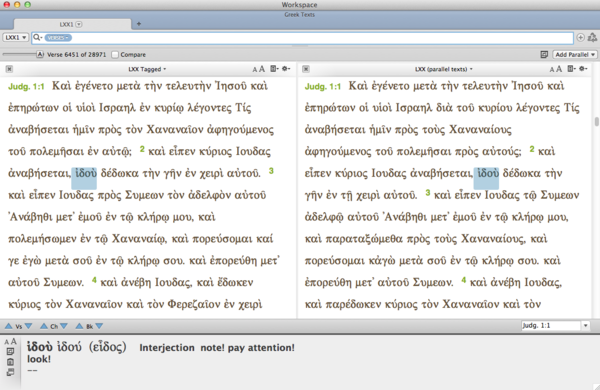Close the LXX Tagged pane
Viewport: 600px width, 390px height.
(x=9, y=69)
